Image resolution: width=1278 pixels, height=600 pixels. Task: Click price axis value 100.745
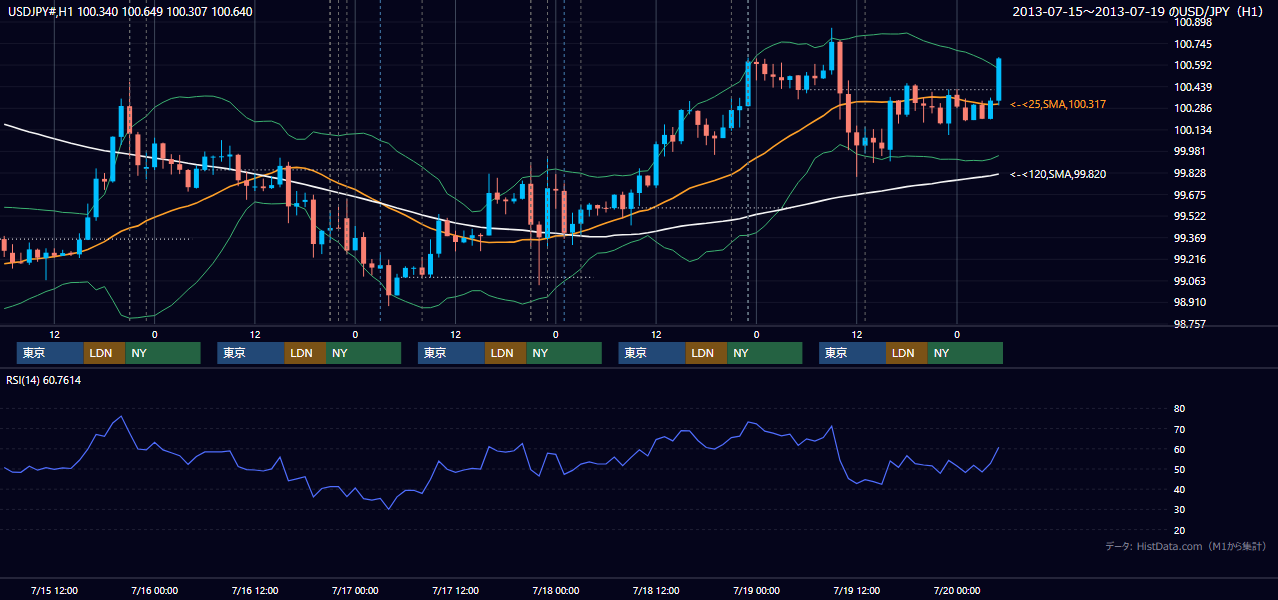coord(1193,44)
